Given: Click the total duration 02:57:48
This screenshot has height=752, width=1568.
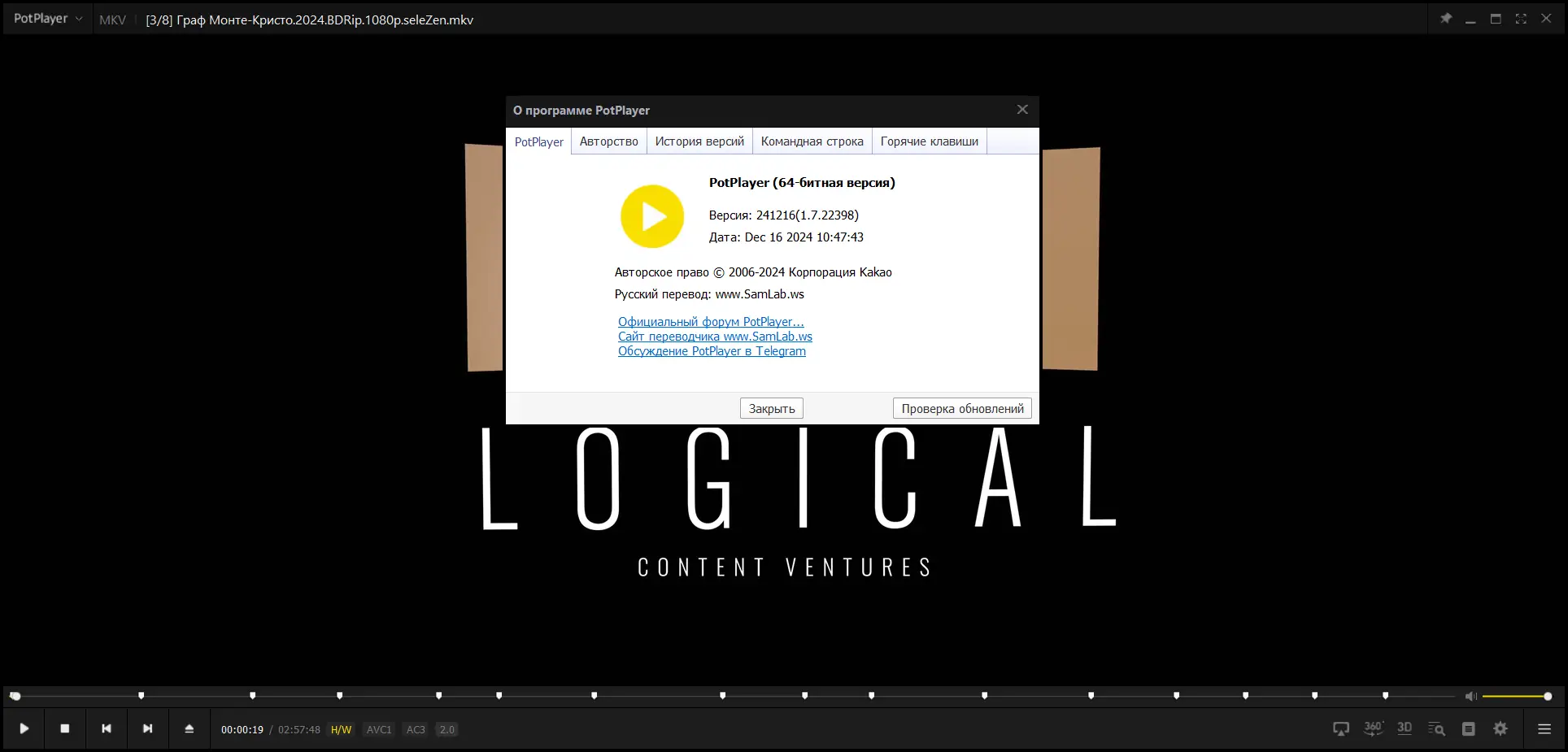Looking at the screenshot, I should point(299,730).
